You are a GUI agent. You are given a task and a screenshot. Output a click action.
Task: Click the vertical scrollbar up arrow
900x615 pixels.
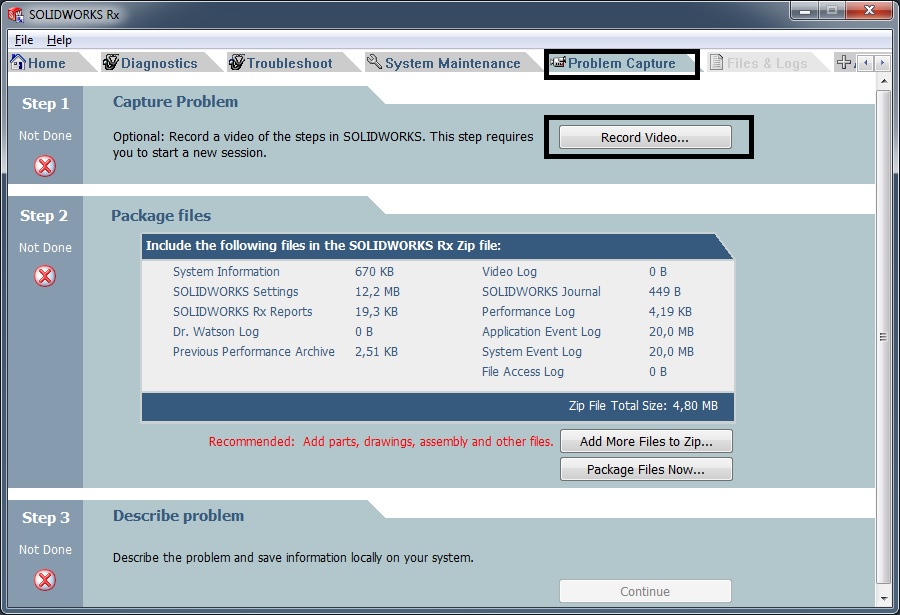[884, 81]
